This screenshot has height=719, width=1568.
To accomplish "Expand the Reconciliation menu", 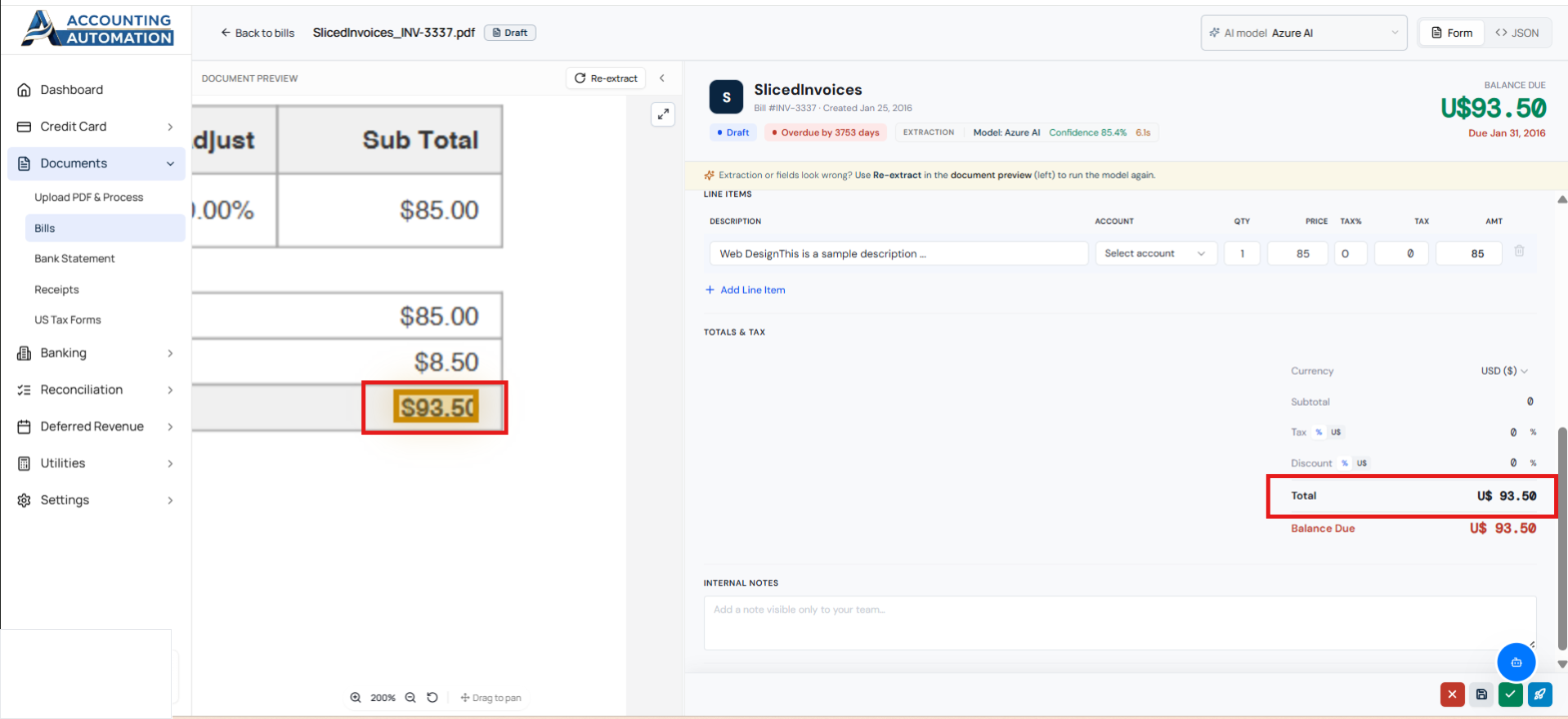I will click(x=96, y=390).
